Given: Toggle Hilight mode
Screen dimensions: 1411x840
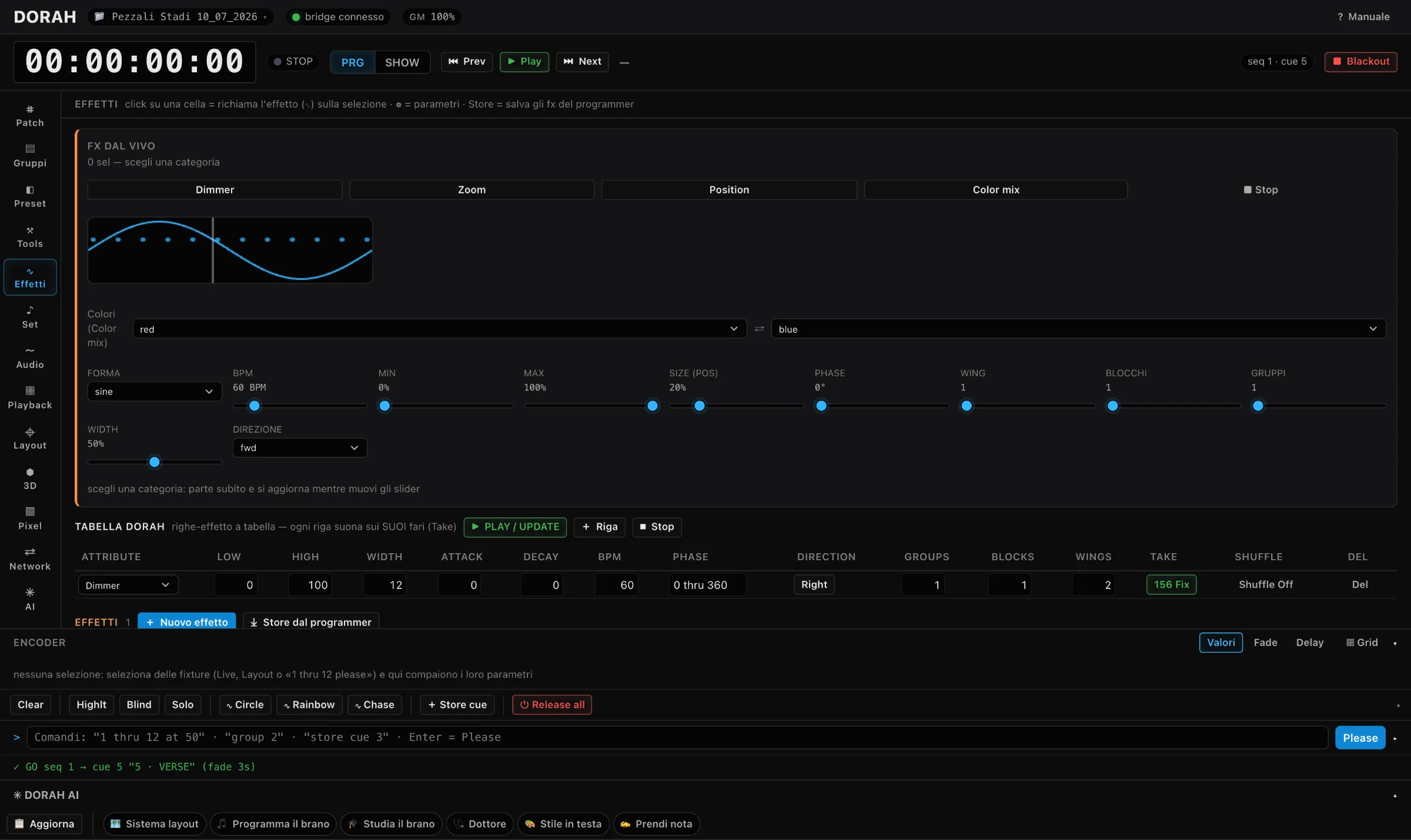Looking at the screenshot, I should click(x=91, y=704).
